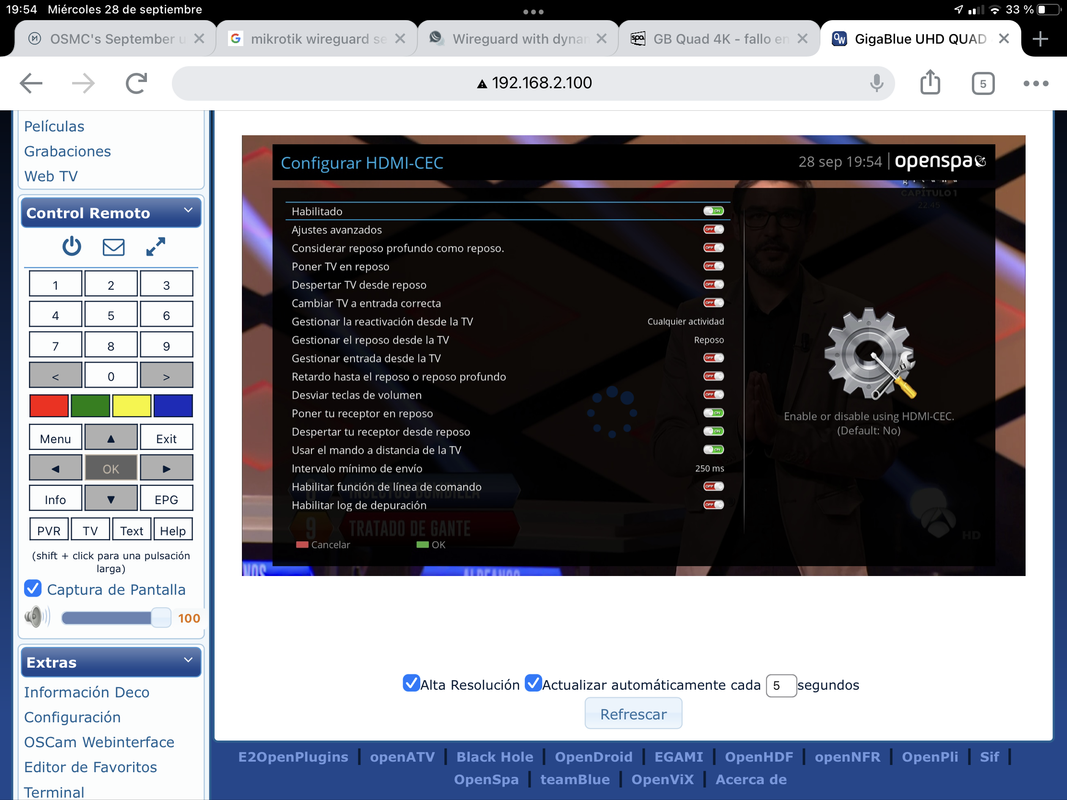Go forward with the browser arrow
Viewport: 1067px width, 800px height.
84,83
